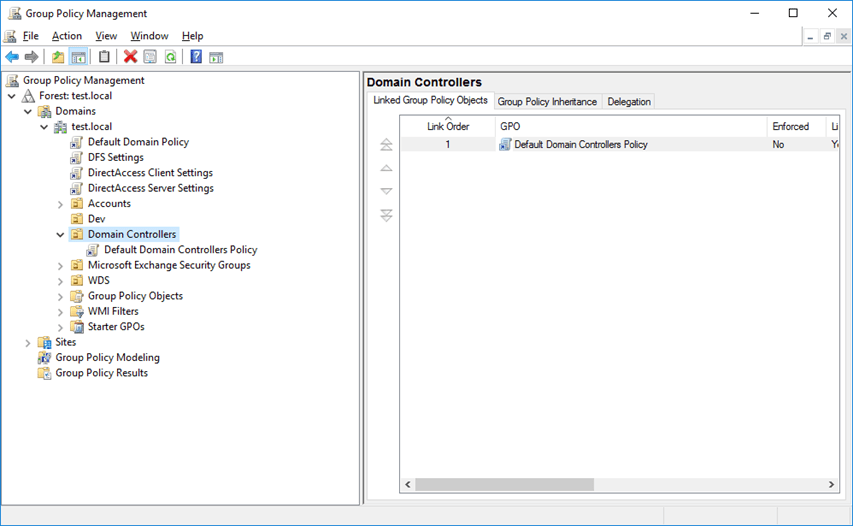Sort by GPO column header
This screenshot has height=526, width=853.
tap(631, 126)
